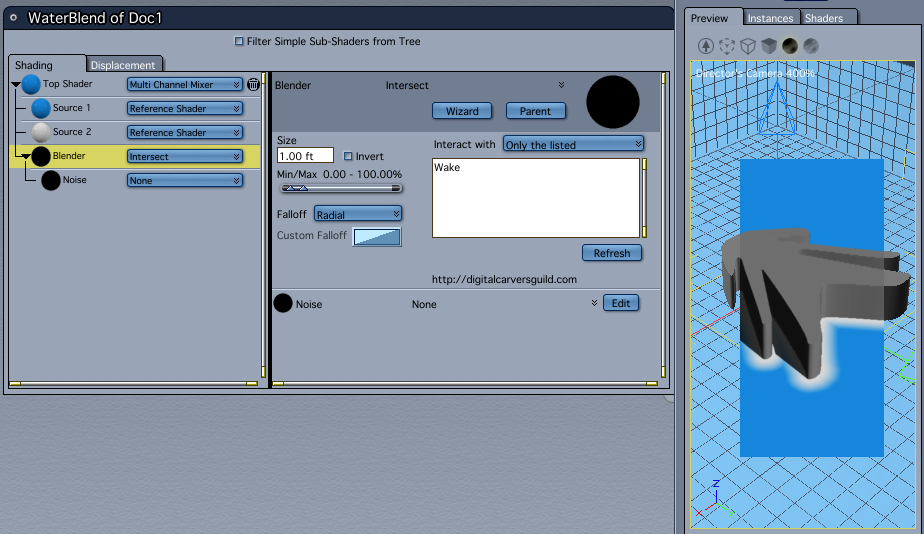Click the Size input field
Image resolution: width=924 pixels, height=534 pixels.
click(305, 157)
